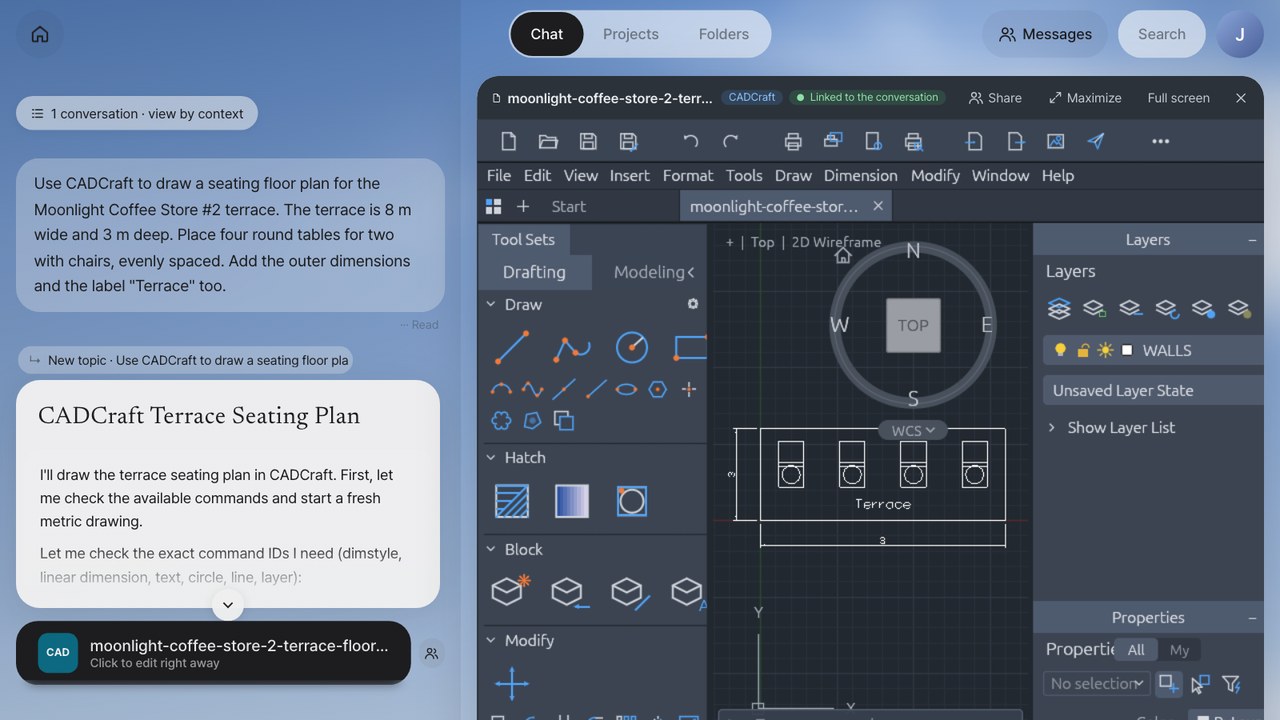
Task: Switch to the Projects tab
Action: [631, 34]
